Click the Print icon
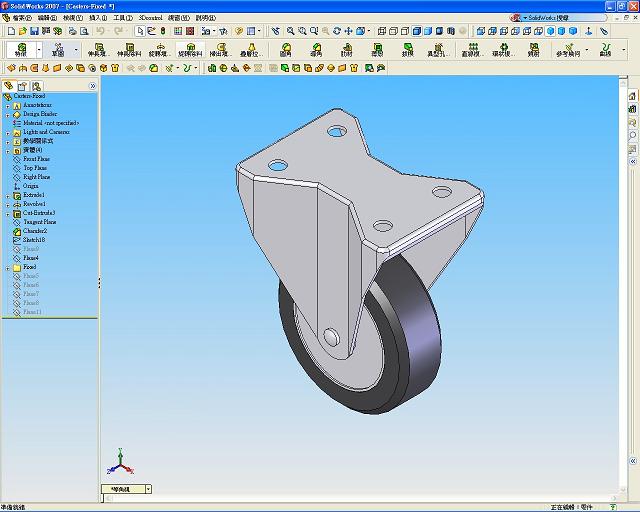The width and height of the screenshot is (640, 512). 73,31
